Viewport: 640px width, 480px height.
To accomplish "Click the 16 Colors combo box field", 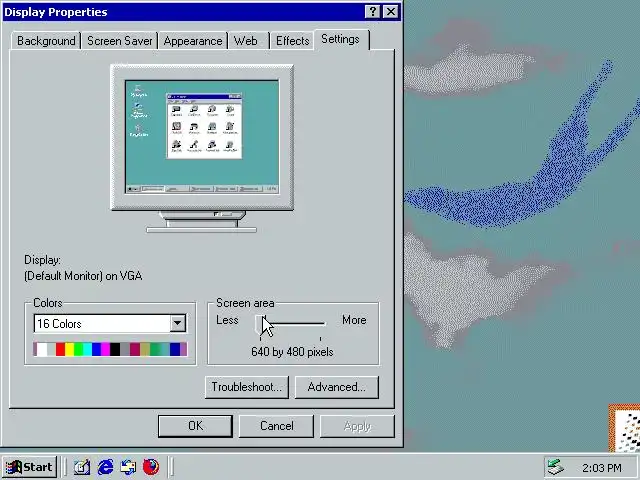I will point(110,324).
